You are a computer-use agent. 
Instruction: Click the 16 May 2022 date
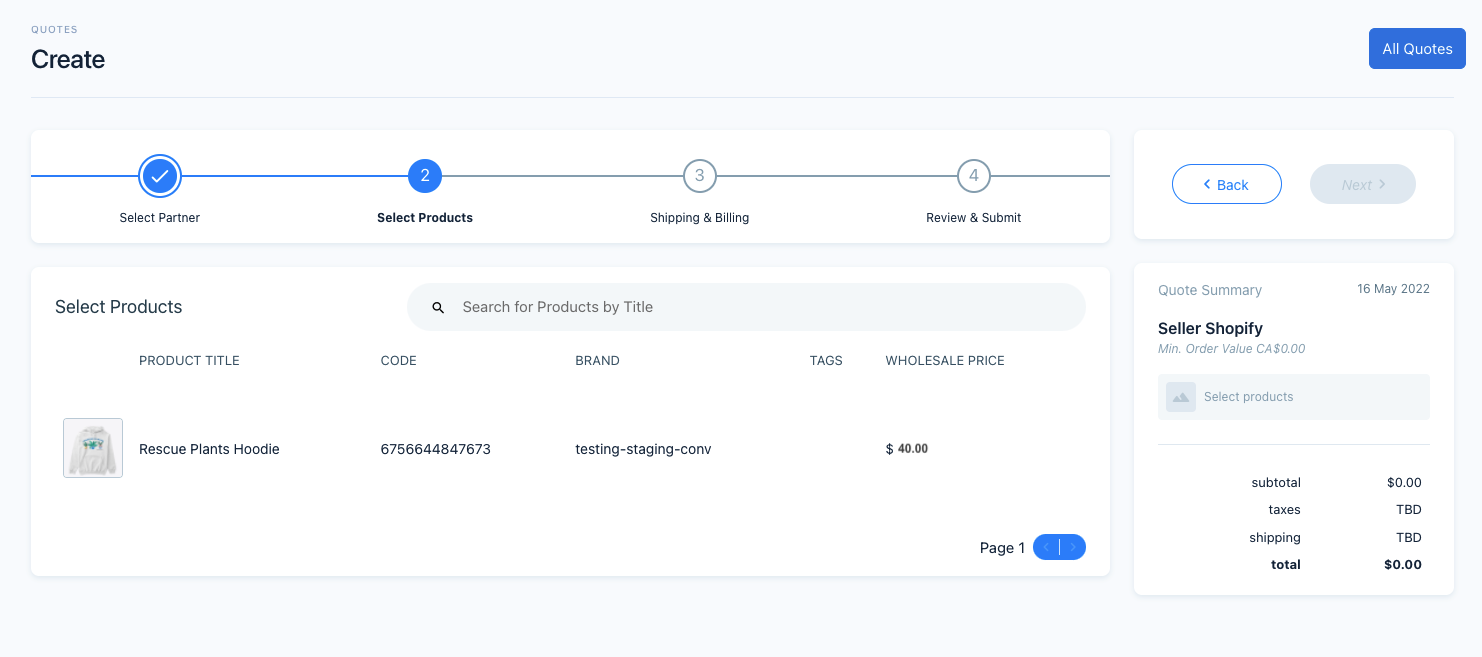[1393, 289]
